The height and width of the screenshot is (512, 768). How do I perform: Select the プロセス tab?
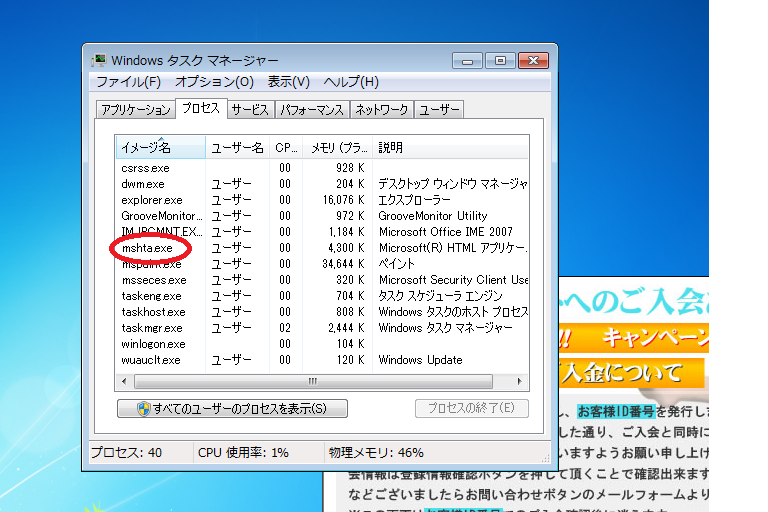(x=201, y=108)
